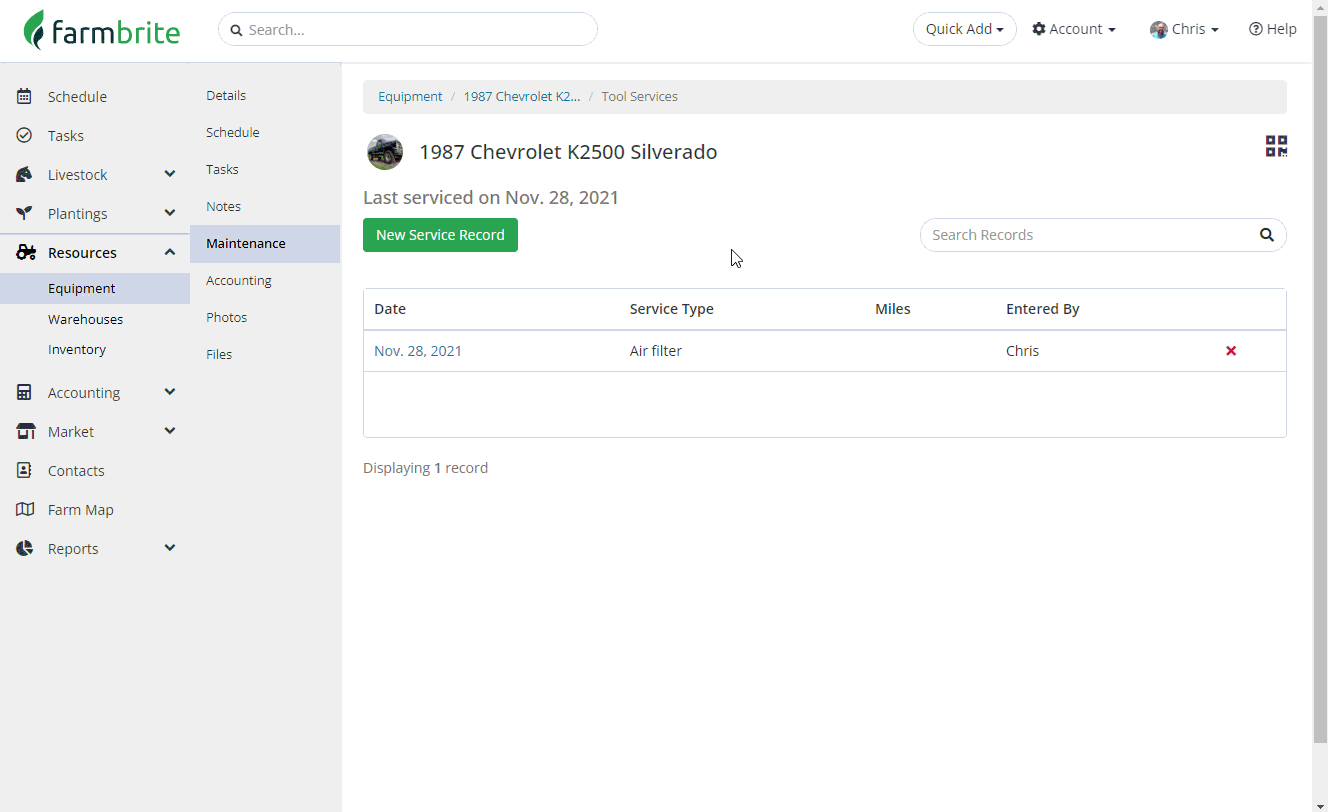The height and width of the screenshot is (812, 1328).
Task: Click the 1987 Chevrolet truck thumbnail
Action: coord(385,152)
